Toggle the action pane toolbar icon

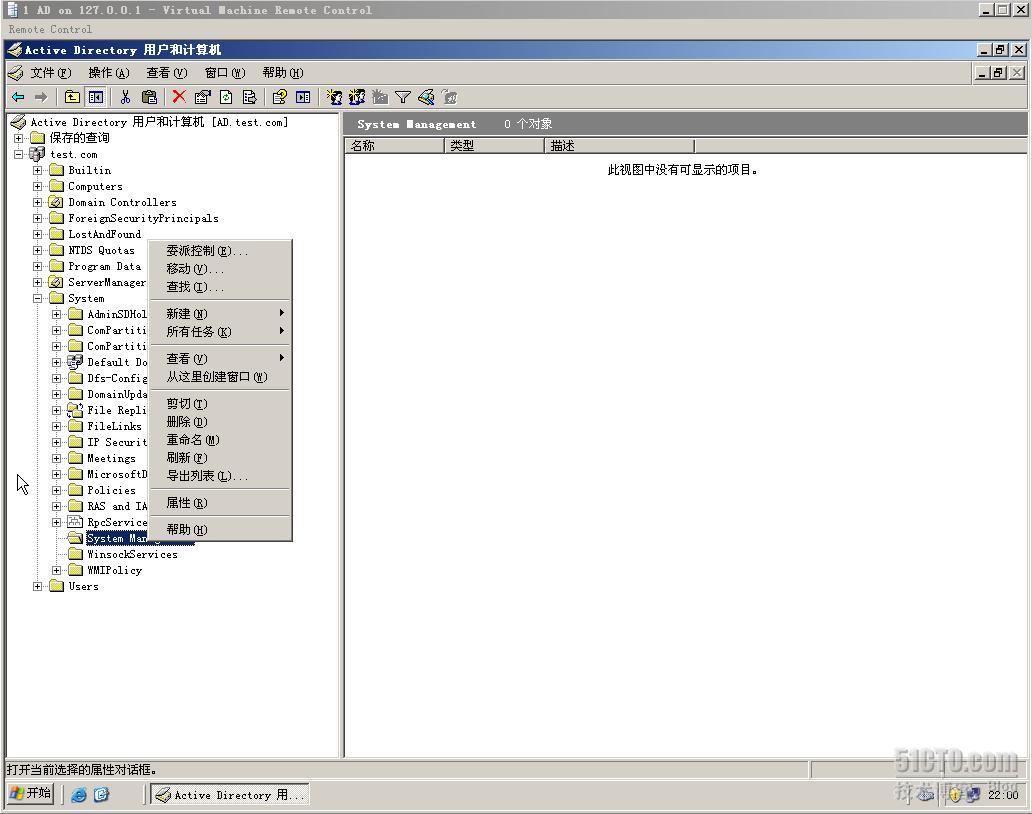coord(303,97)
